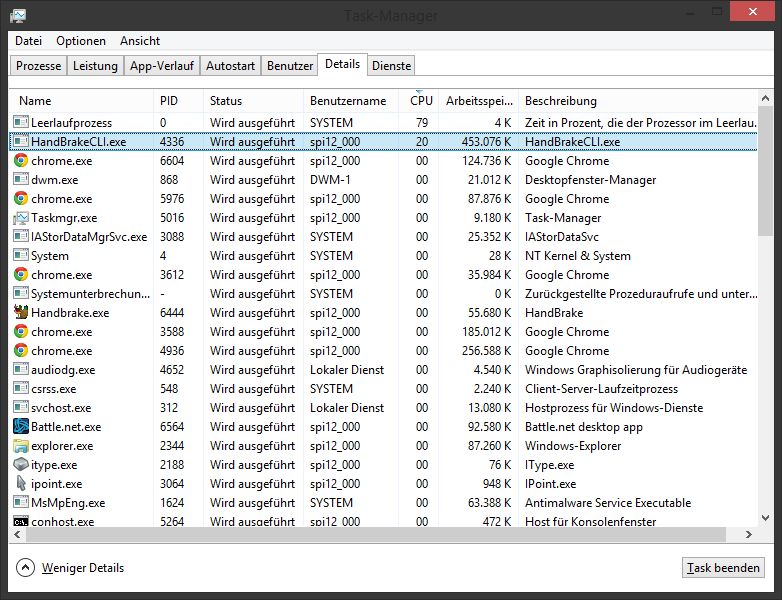The height and width of the screenshot is (603, 782).
Task: Open the Datei menu
Action: (28, 41)
